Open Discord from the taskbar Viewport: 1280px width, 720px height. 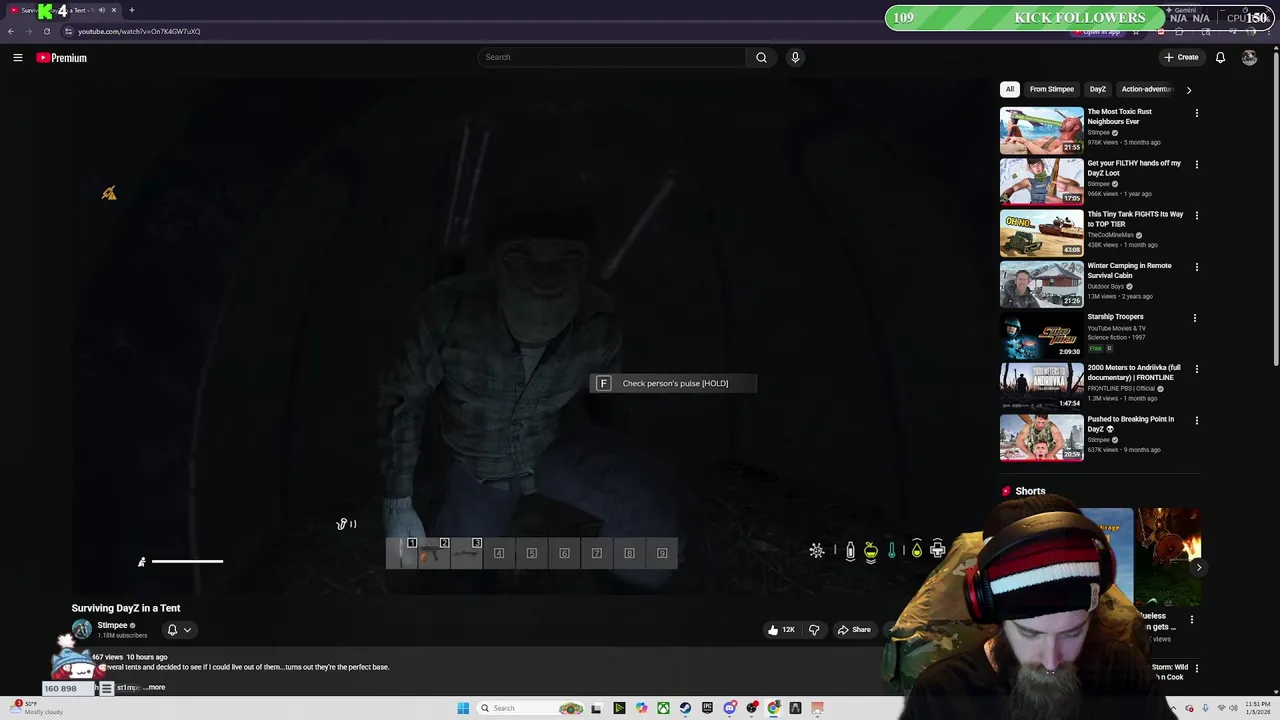point(730,708)
